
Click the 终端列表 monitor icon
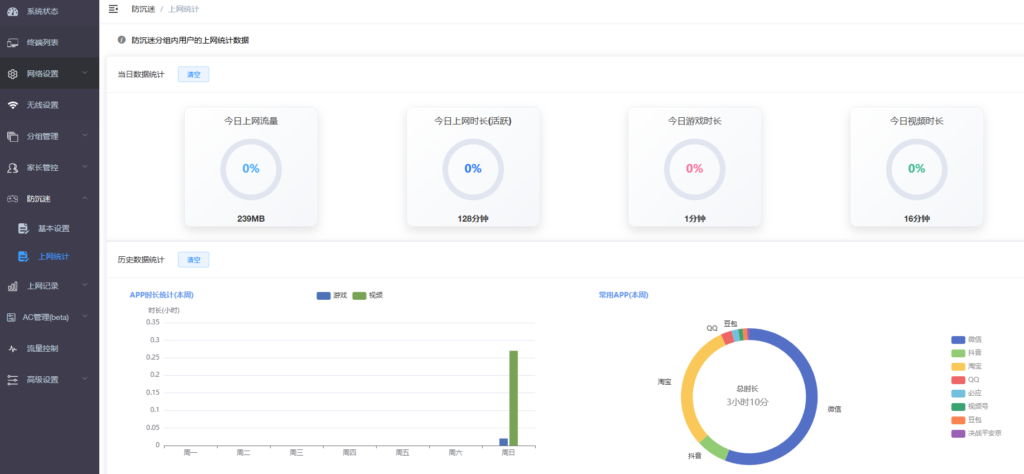12,43
